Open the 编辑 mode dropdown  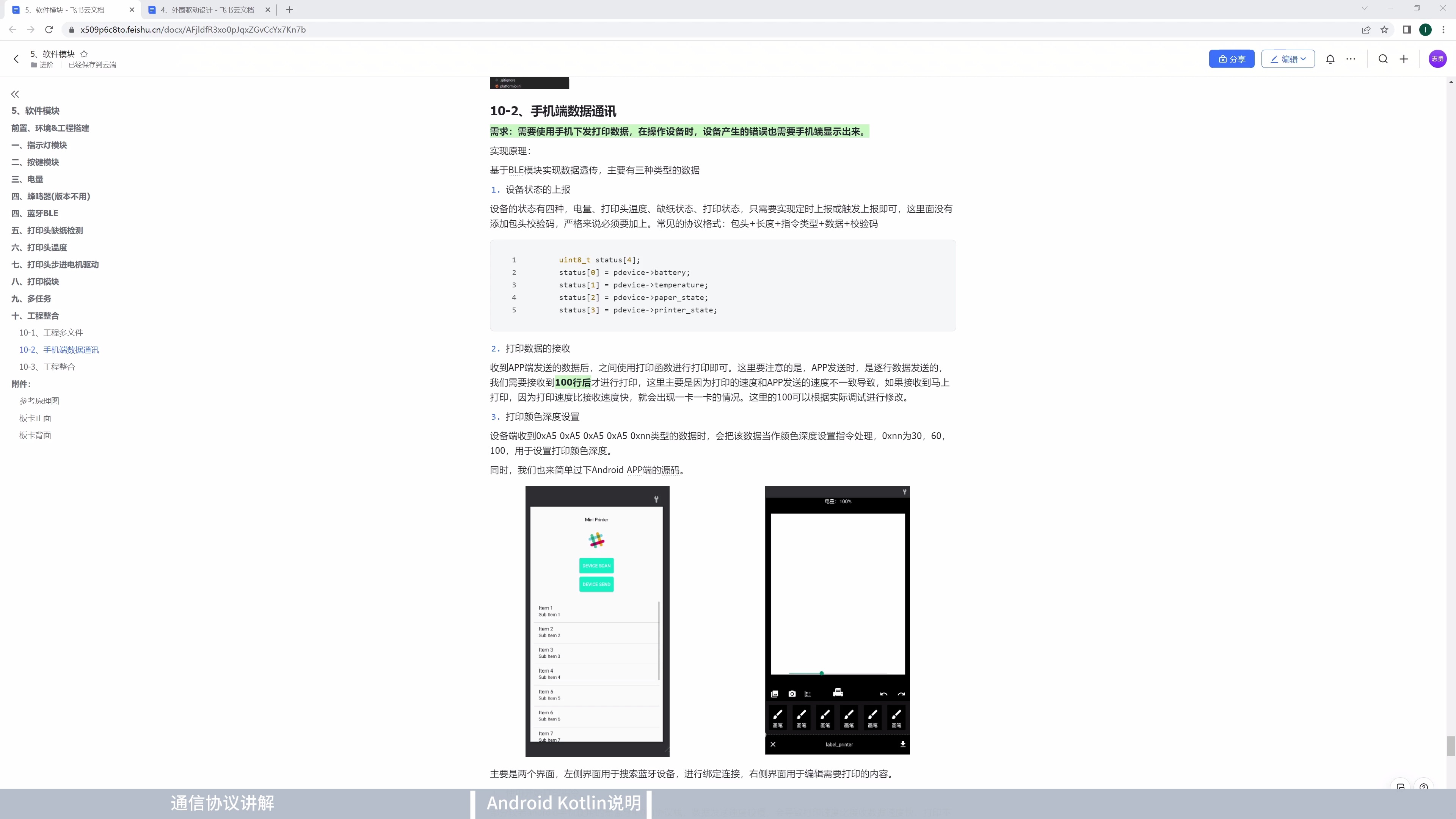1288,59
